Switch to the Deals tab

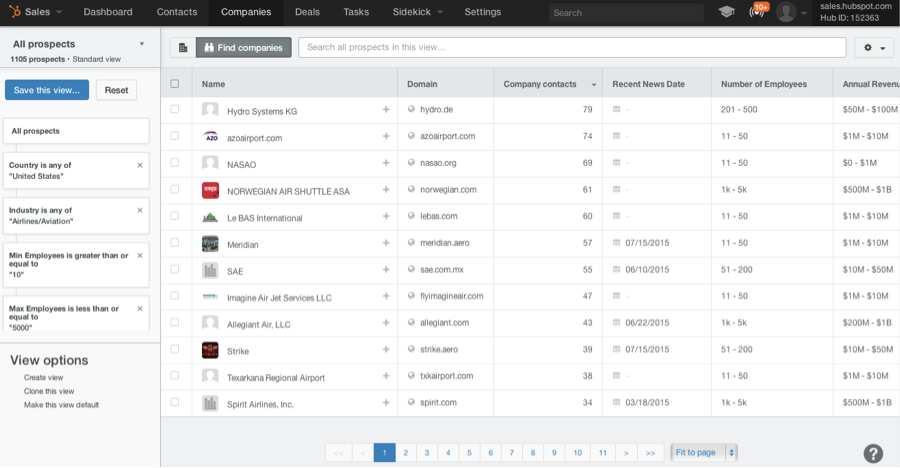tap(307, 12)
